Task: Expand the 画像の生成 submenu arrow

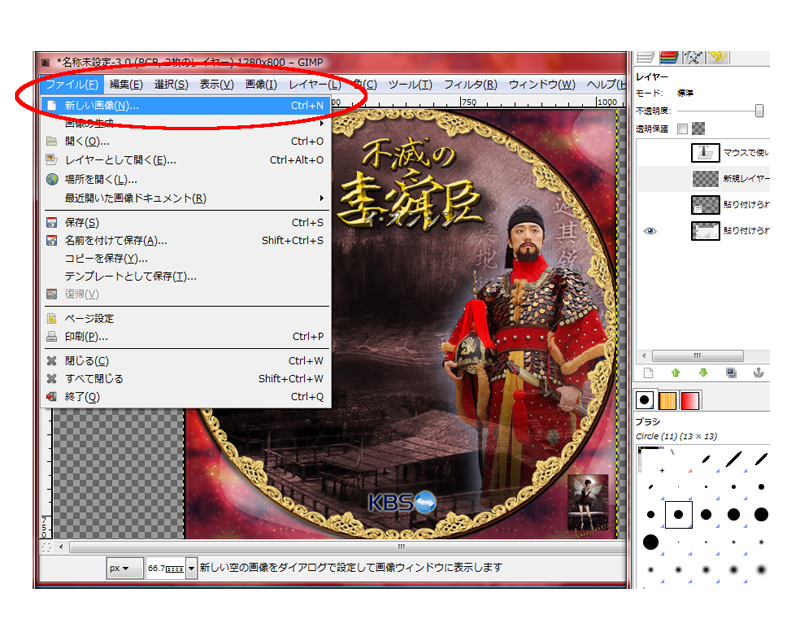Action: tap(321, 123)
